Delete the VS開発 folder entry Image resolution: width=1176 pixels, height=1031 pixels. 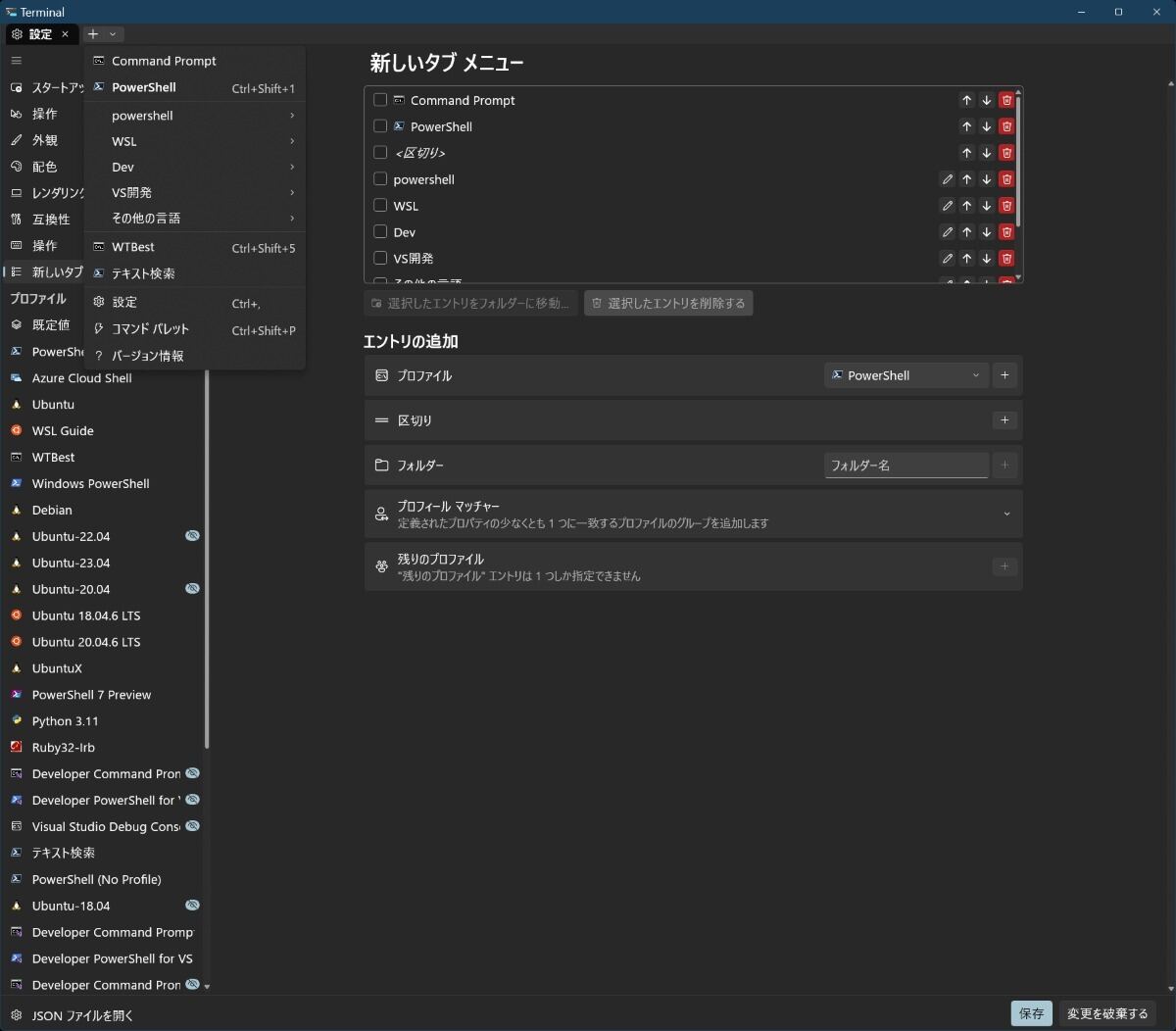[1006, 259]
